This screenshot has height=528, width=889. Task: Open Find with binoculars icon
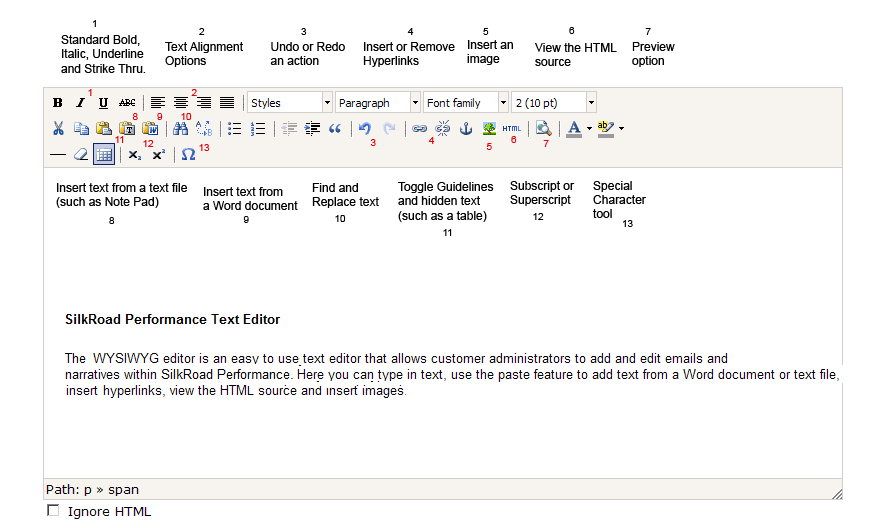point(180,129)
